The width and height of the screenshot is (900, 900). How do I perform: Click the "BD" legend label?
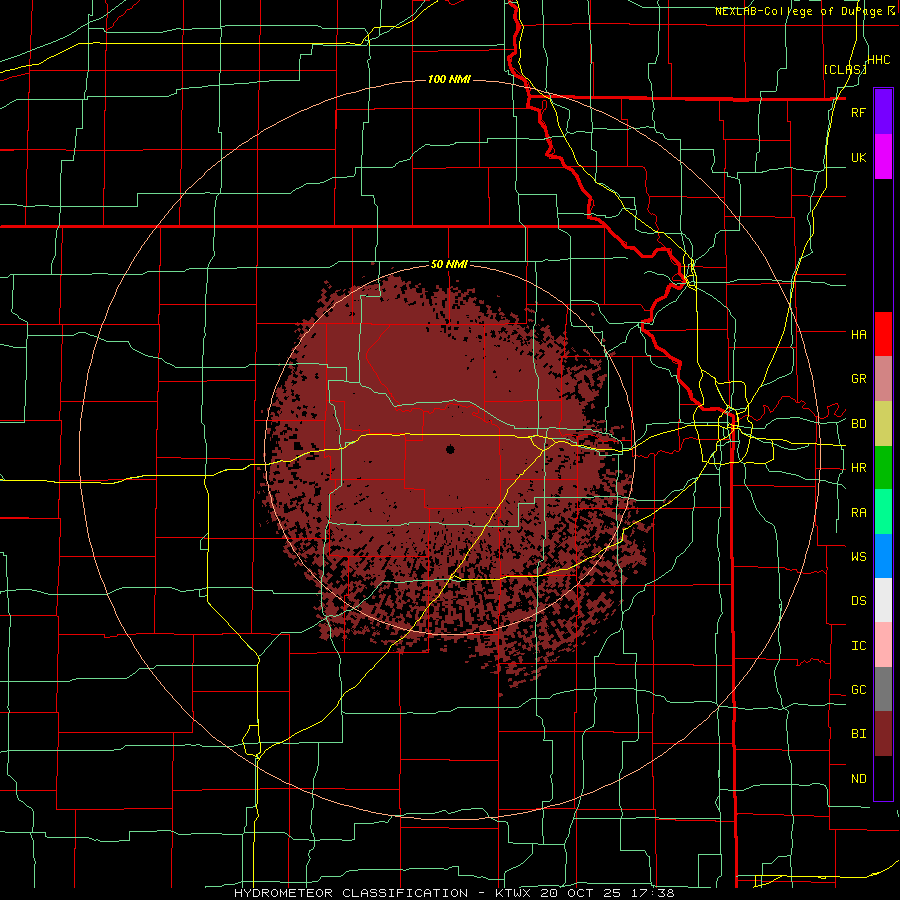(x=858, y=424)
